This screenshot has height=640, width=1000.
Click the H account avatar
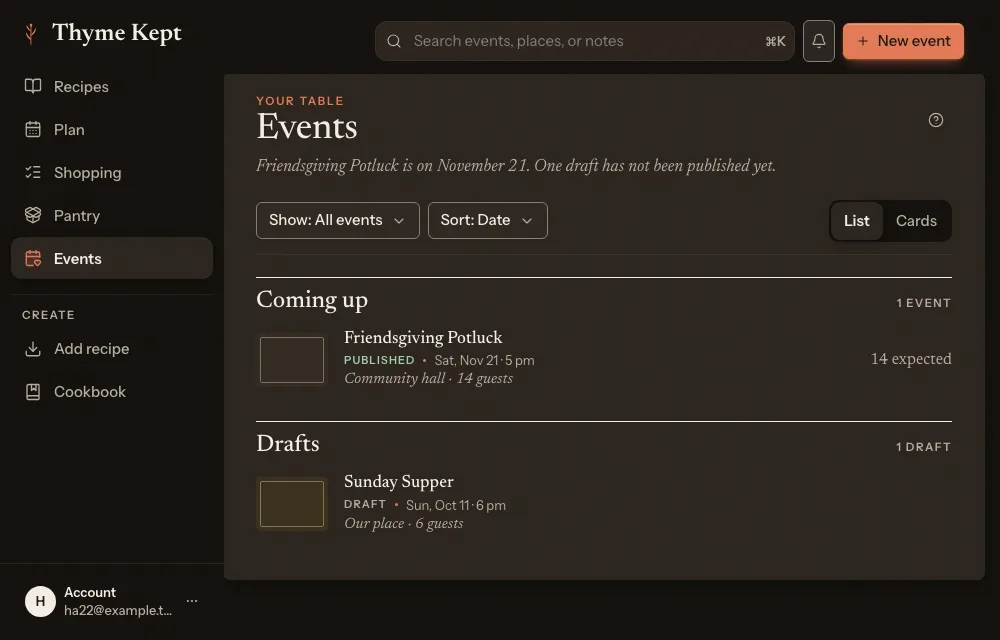click(40, 601)
